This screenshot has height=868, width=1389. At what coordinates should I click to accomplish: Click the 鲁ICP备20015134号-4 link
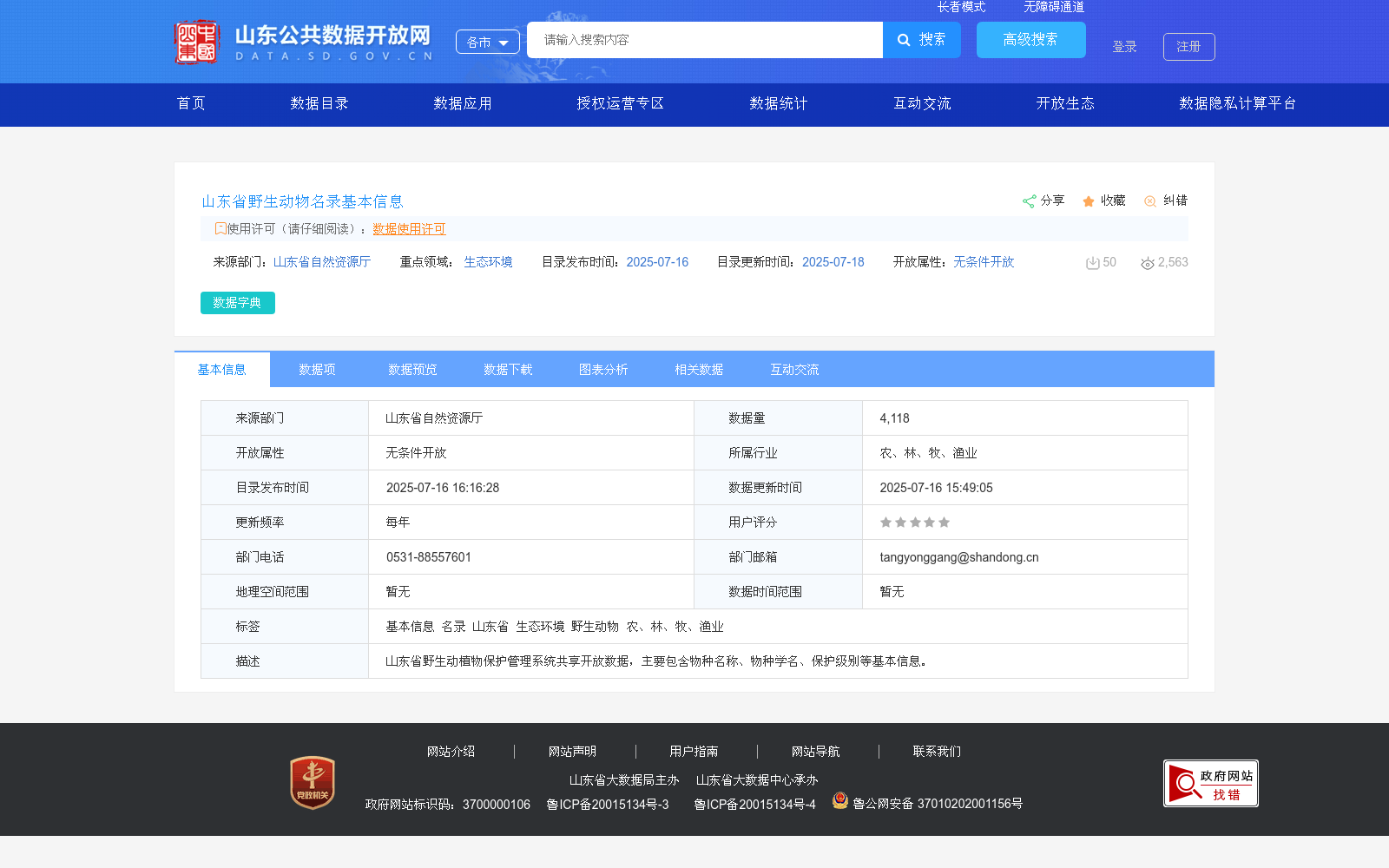click(x=755, y=805)
